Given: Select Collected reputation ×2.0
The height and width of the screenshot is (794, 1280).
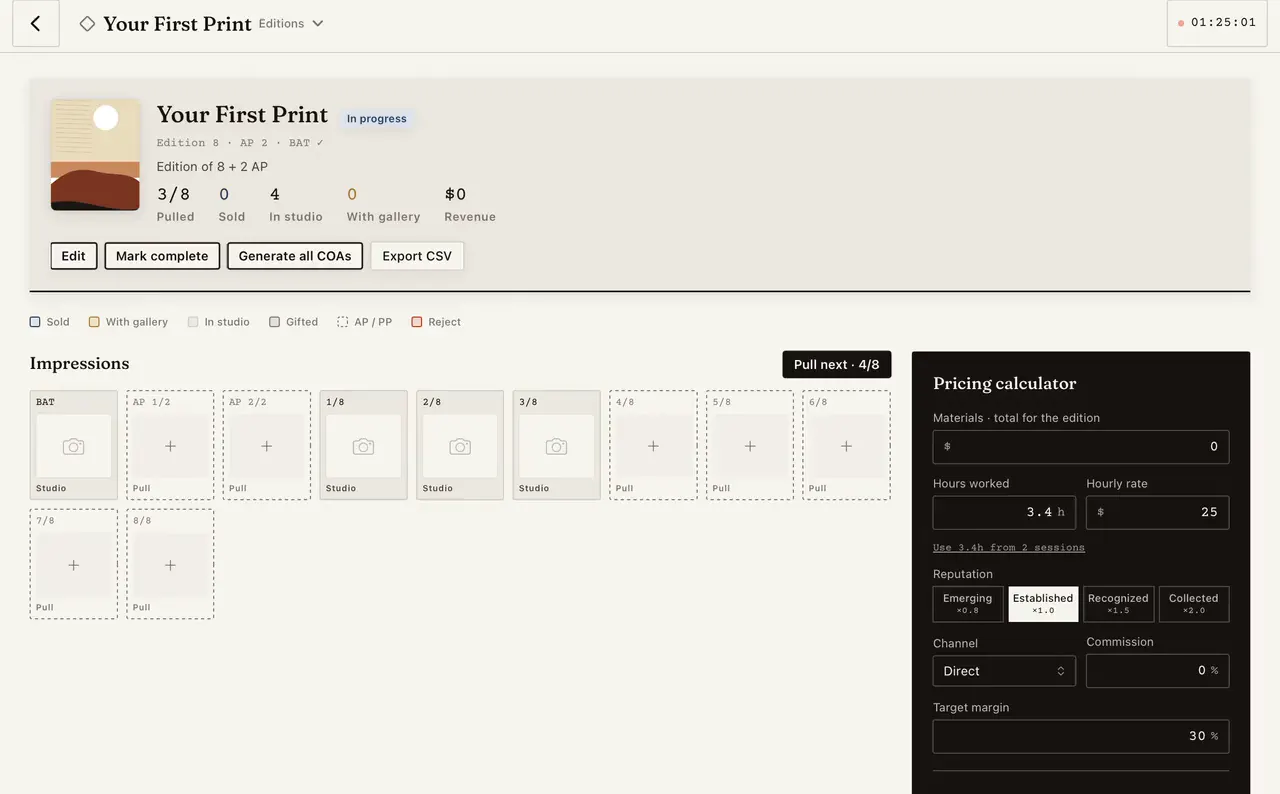Looking at the screenshot, I should pyautogui.click(x=1194, y=604).
